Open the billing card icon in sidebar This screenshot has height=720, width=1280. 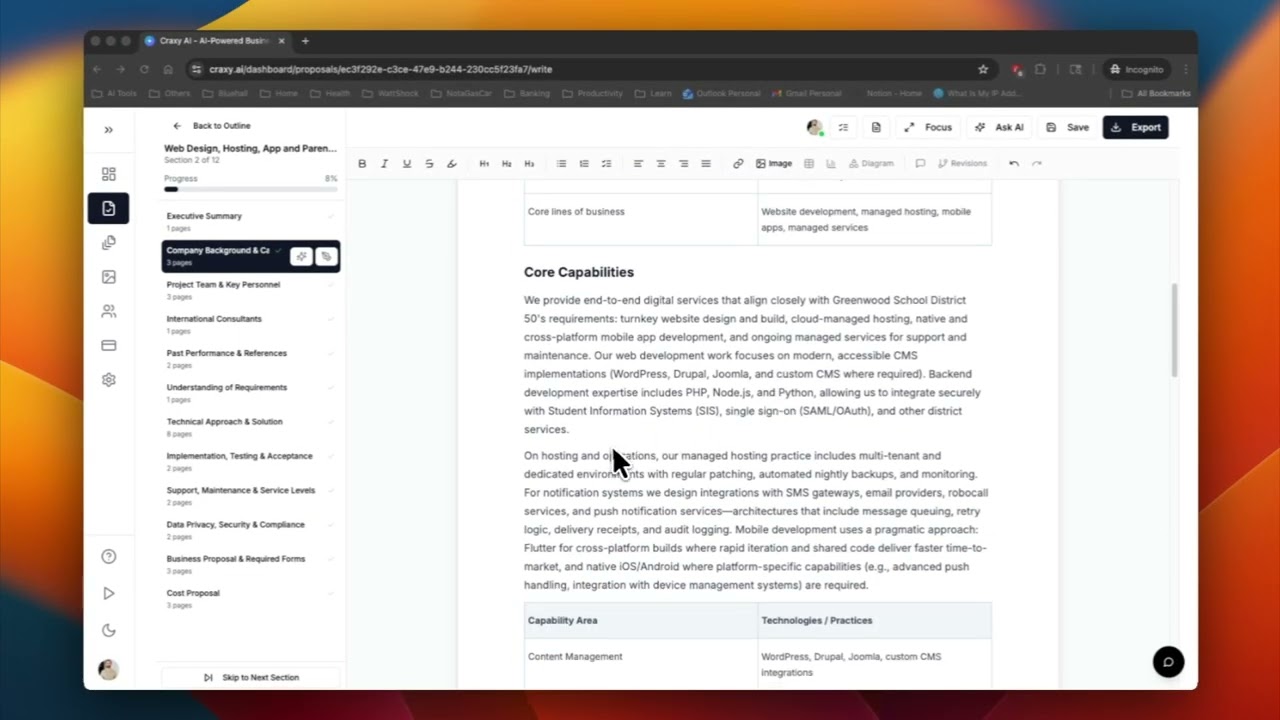pyautogui.click(x=108, y=345)
